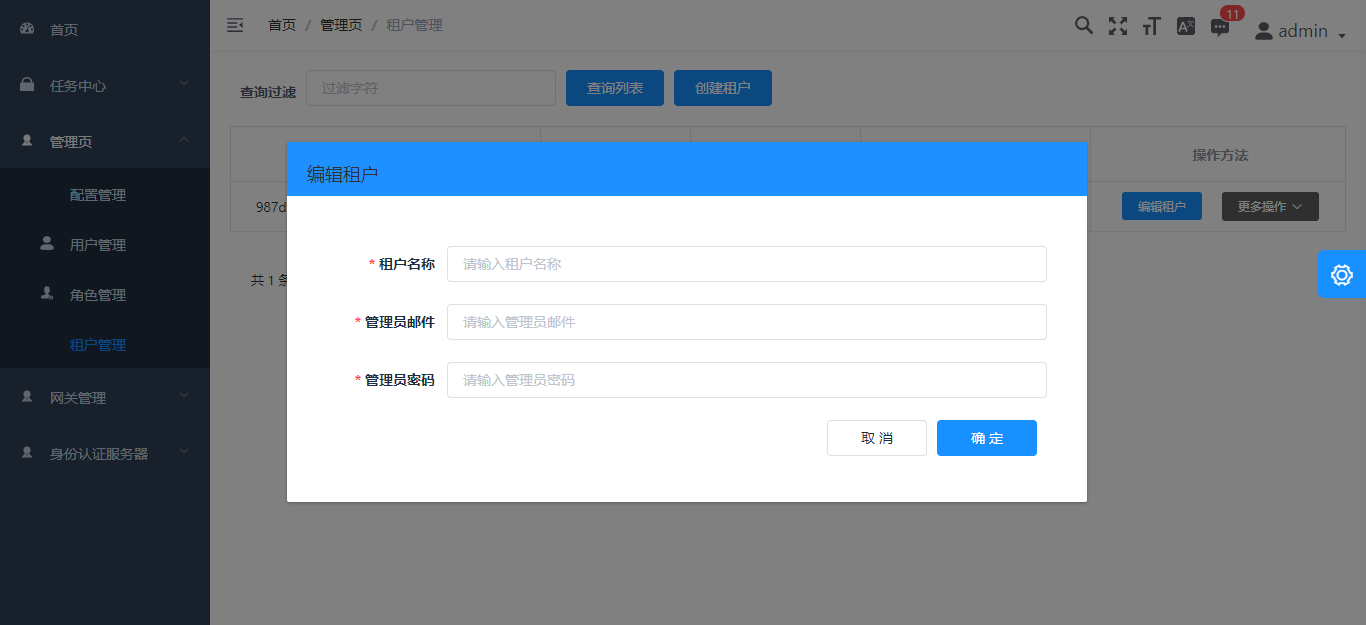1366x625 pixels.
Task: Cancel the edit with 取消
Action: 877,437
